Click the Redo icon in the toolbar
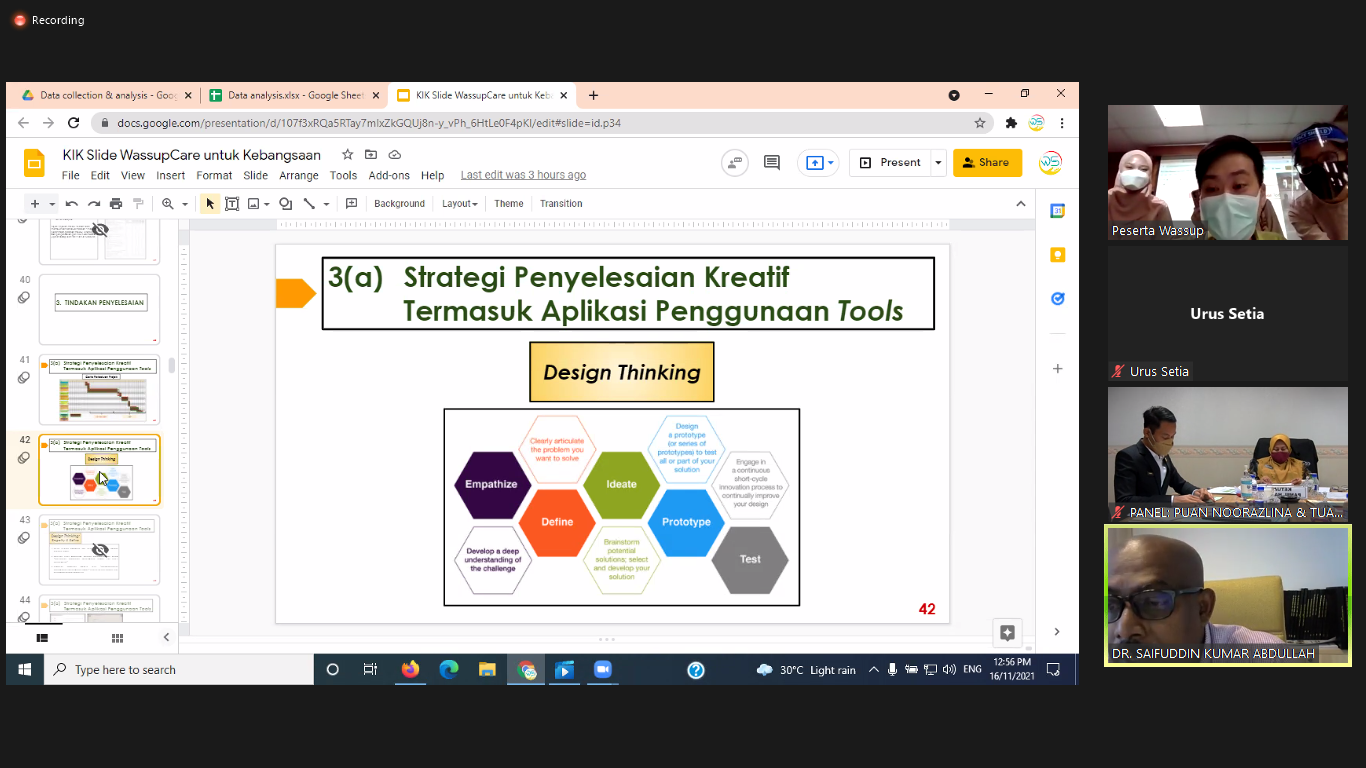 94,204
